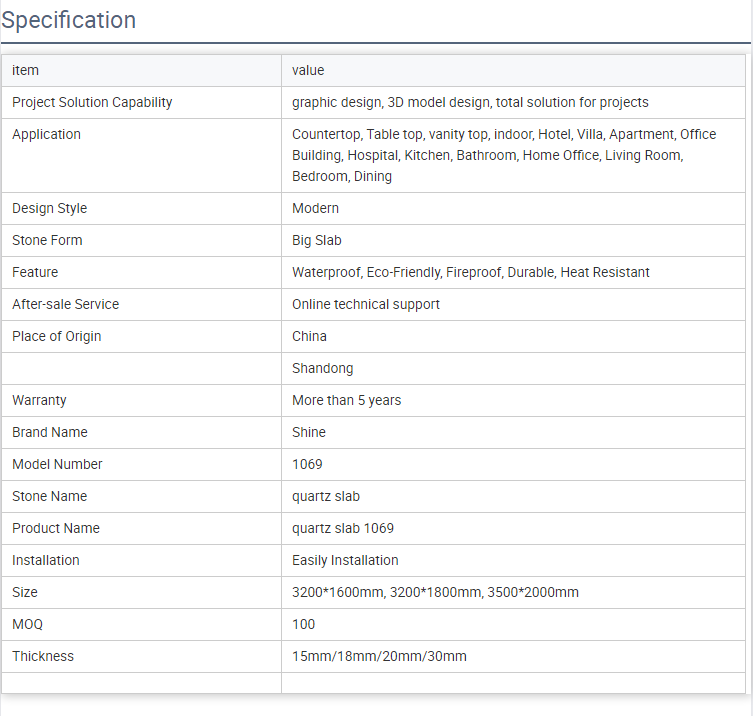Click the Model Number value 1069
This screenshot has width=753, height=716.
(307, 464)
